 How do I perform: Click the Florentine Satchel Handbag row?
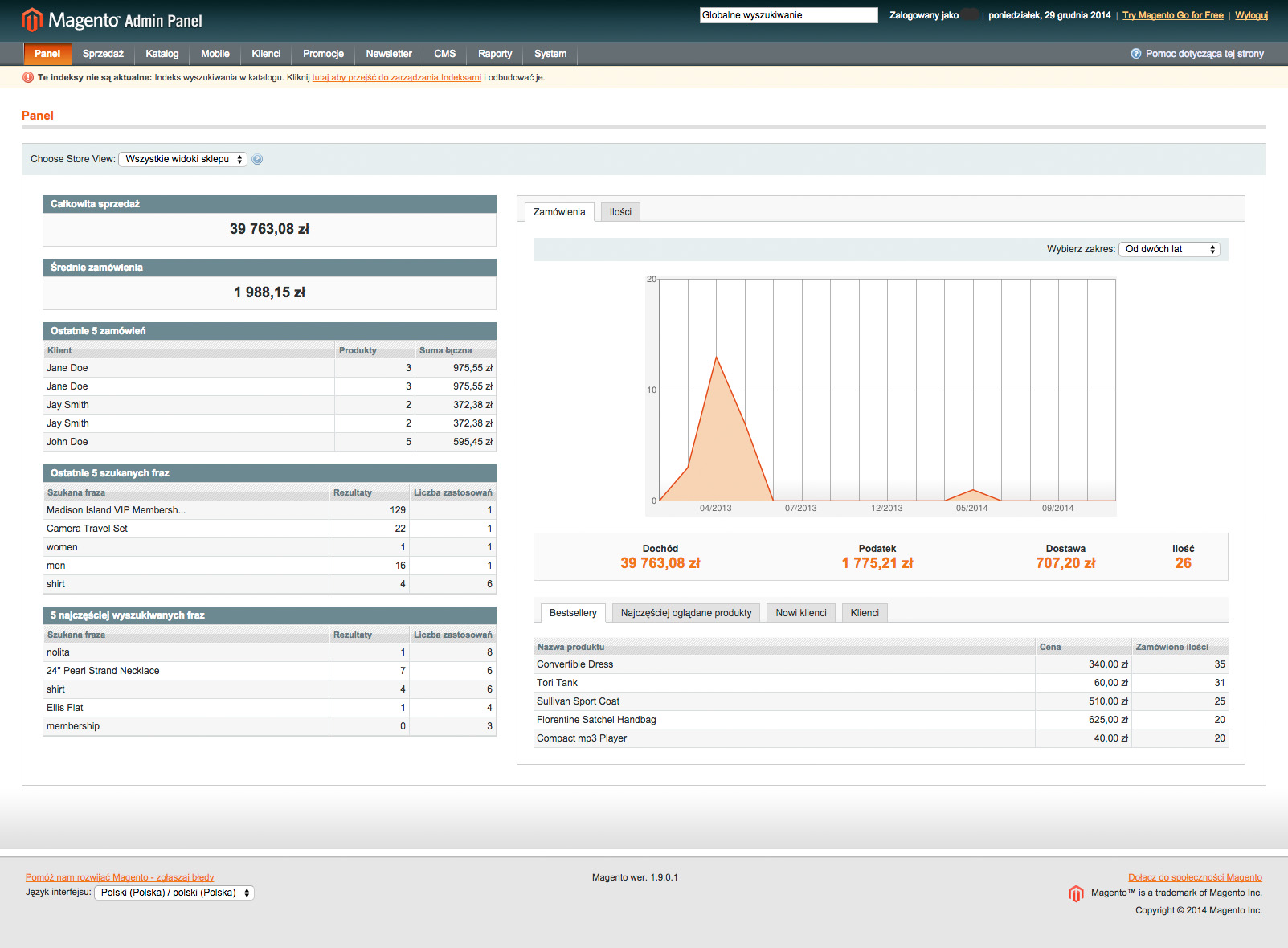(881, 720)
